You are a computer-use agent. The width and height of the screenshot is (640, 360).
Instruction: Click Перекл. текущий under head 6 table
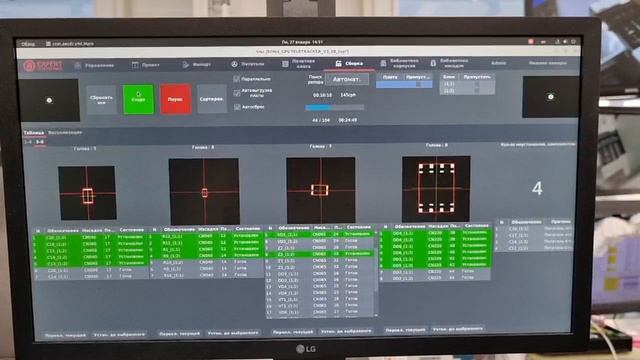point(180,333)
